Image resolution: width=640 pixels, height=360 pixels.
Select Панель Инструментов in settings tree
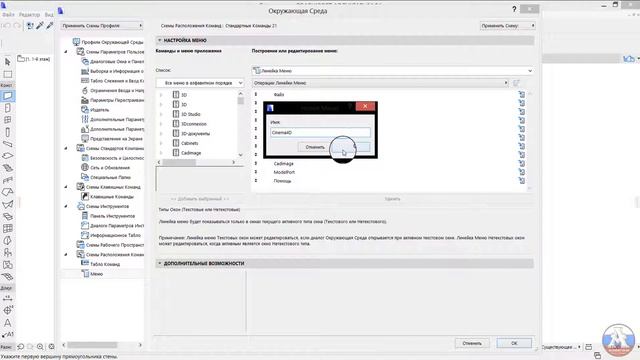click(x=112, y=216)
